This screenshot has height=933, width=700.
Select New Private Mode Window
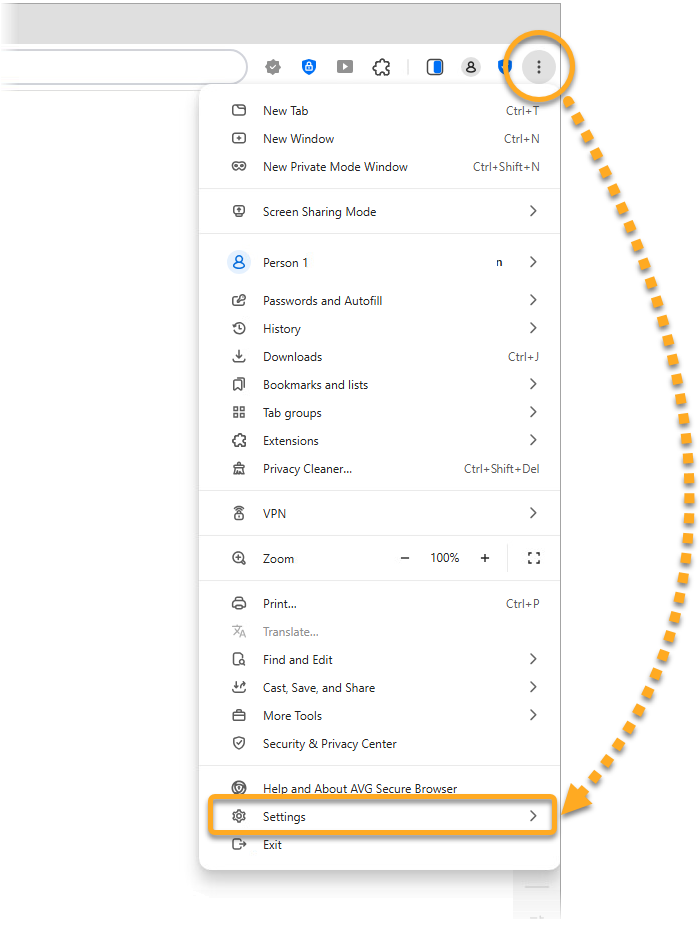point(335,167)
